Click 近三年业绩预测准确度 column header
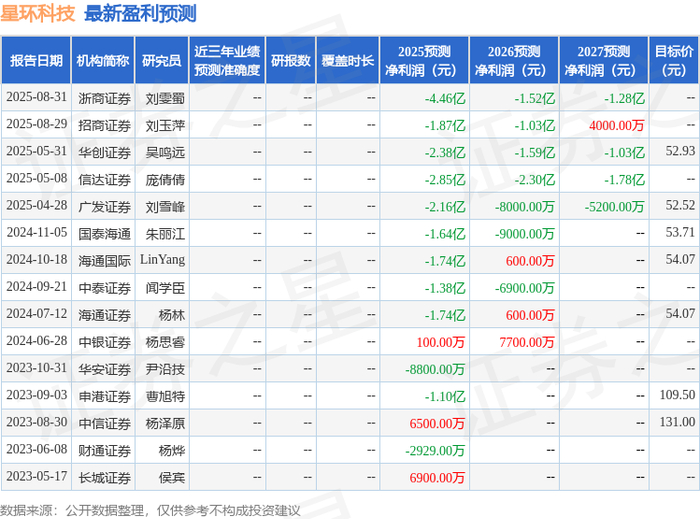The height and width of the screenshot is (519, 700). tap(227, 61)
